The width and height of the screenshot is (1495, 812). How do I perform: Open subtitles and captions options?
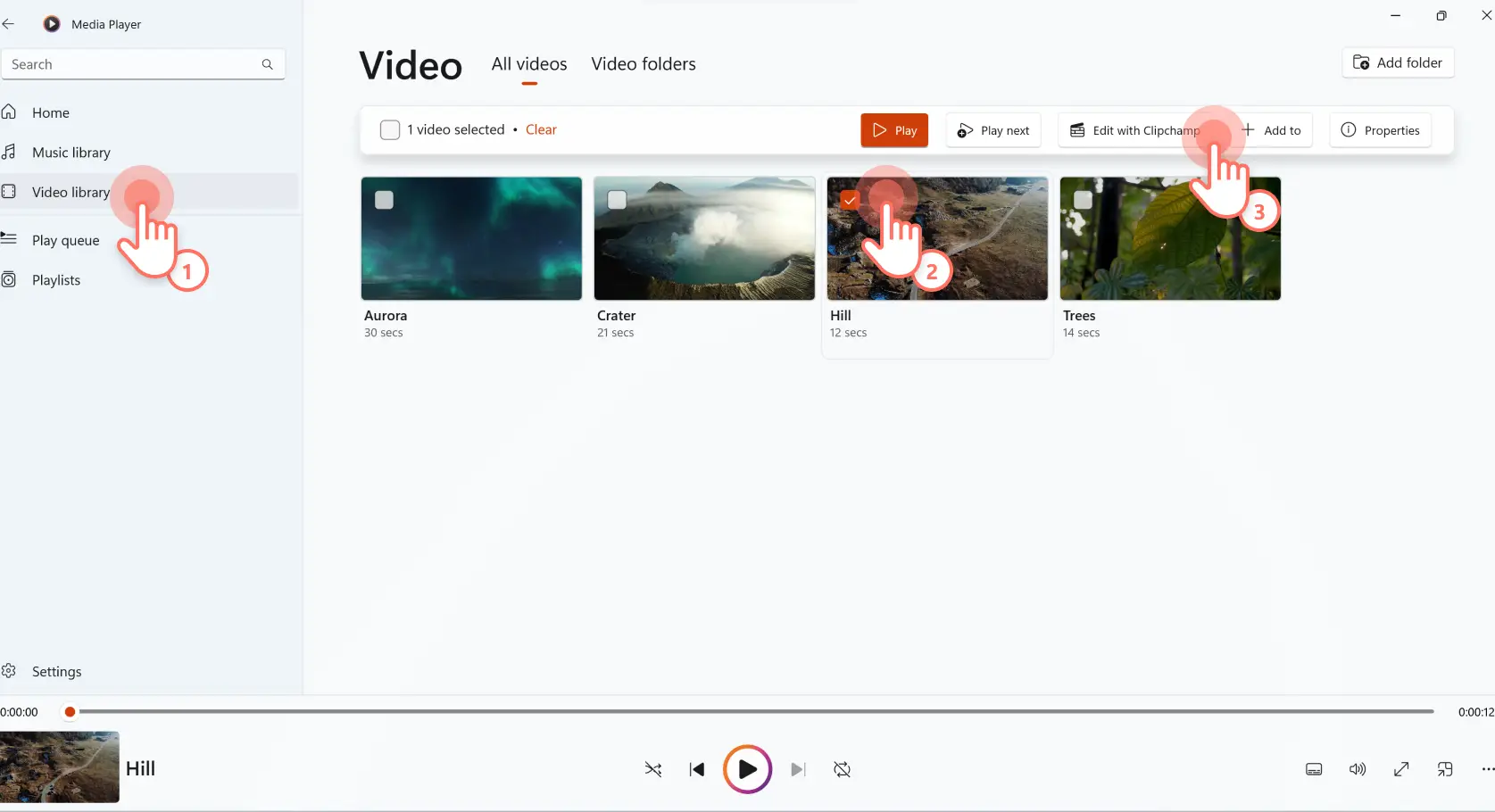(x=1314, y=769)
